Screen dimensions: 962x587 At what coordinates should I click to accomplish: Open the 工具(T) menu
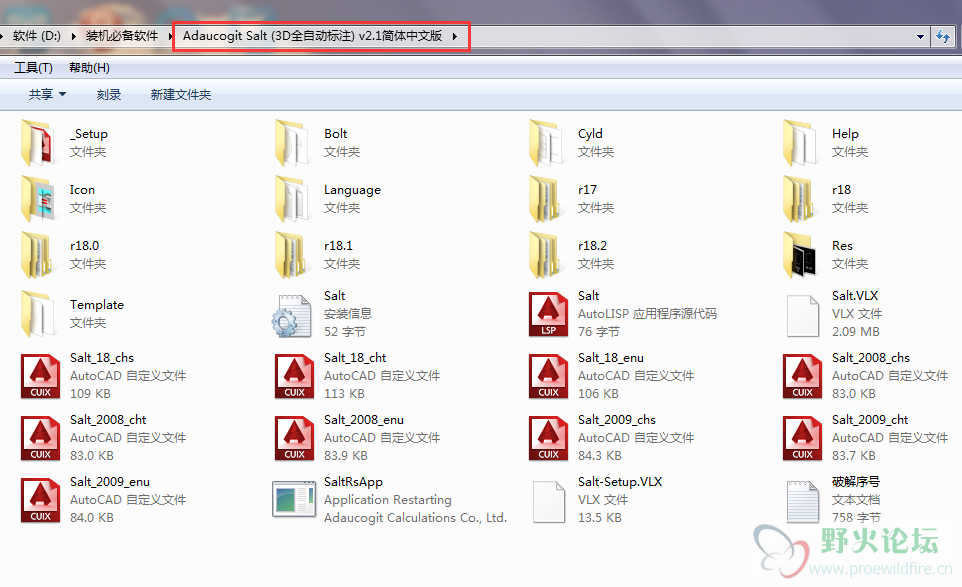pos(33,67)
